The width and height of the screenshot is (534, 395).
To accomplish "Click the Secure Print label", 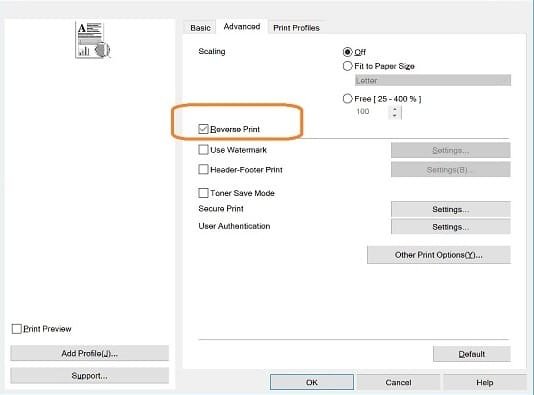I will (221, 208).
